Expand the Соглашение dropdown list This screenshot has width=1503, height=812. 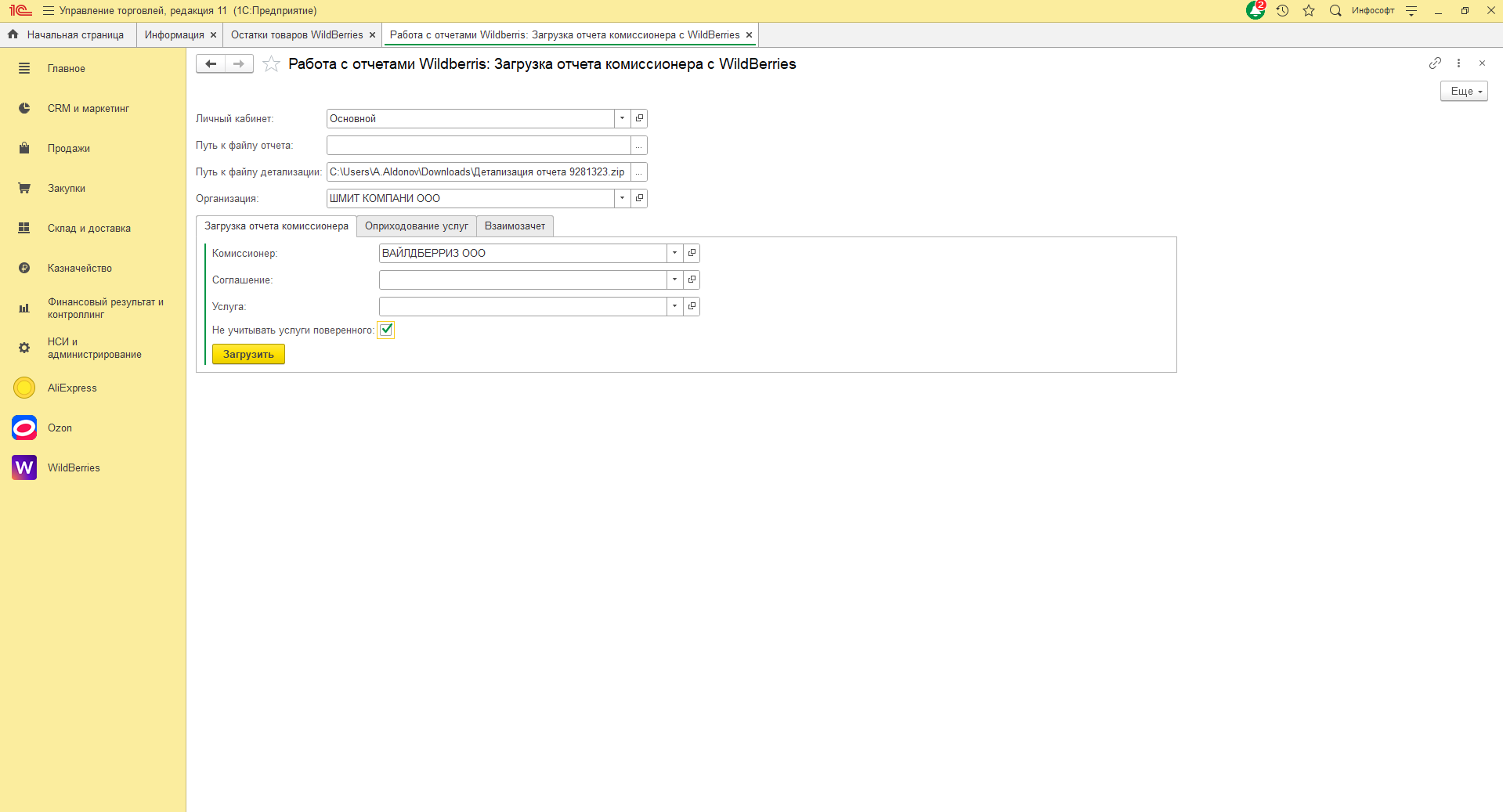tap(674, 280)
